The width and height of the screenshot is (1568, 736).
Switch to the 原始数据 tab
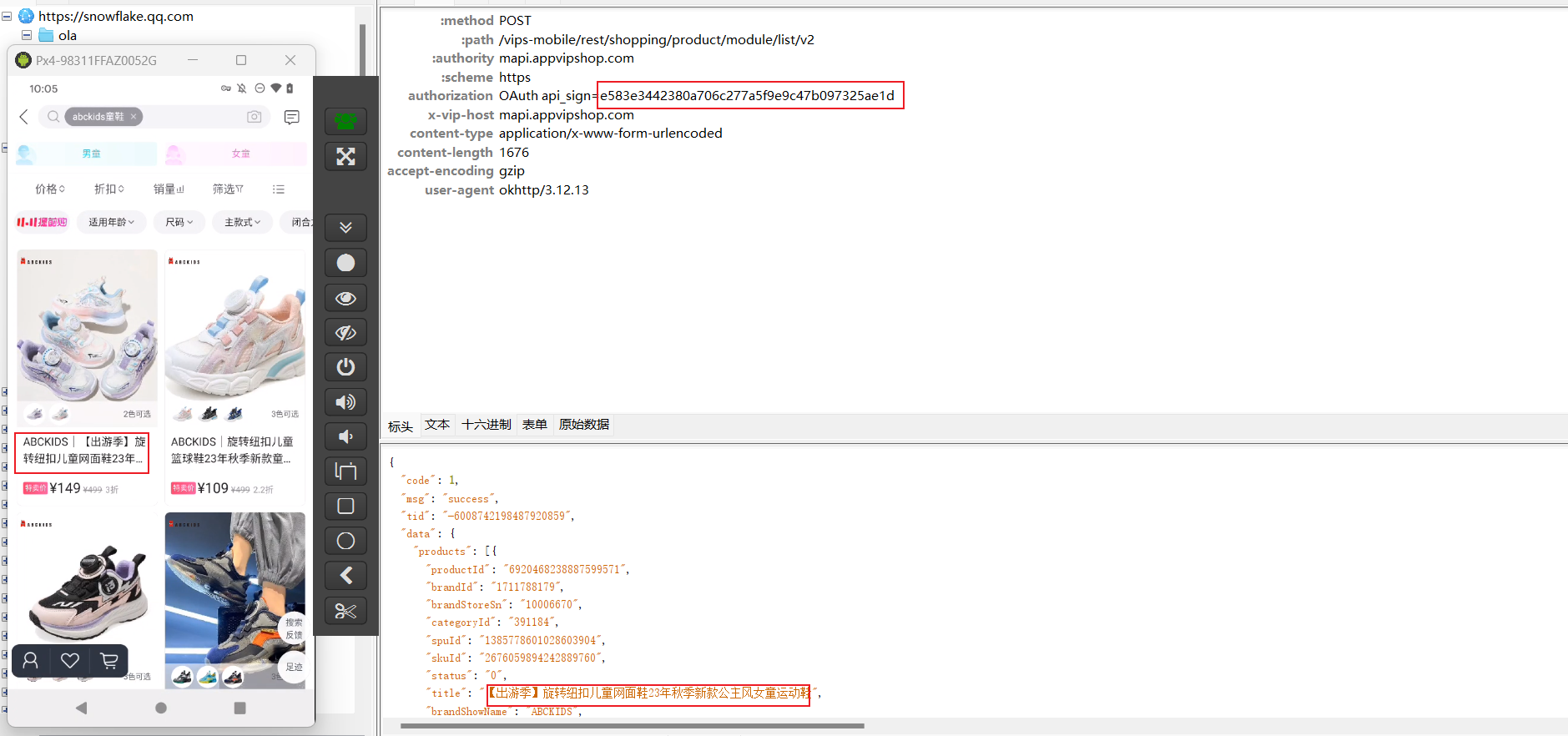(584, 425)
